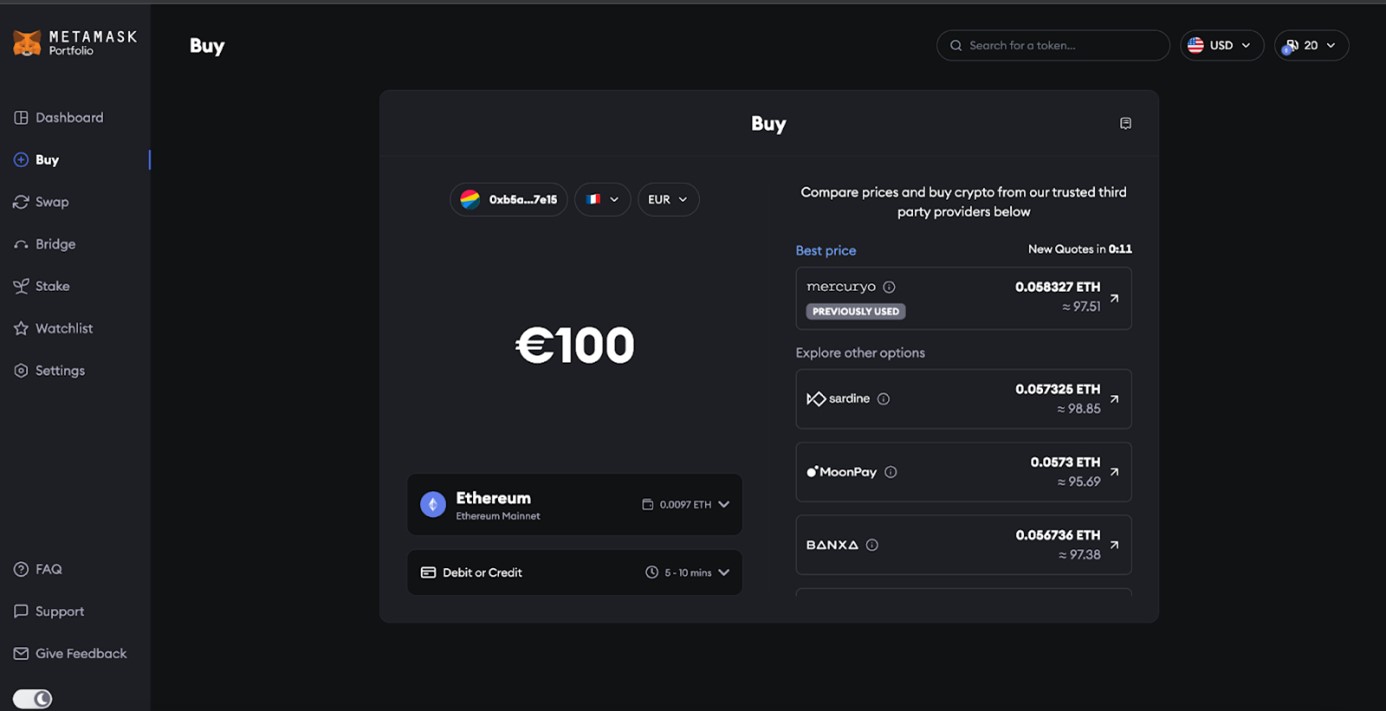Click the Banxa info icon
The height and width of the screenshot is (711, 1386).
tap(872, 545)
